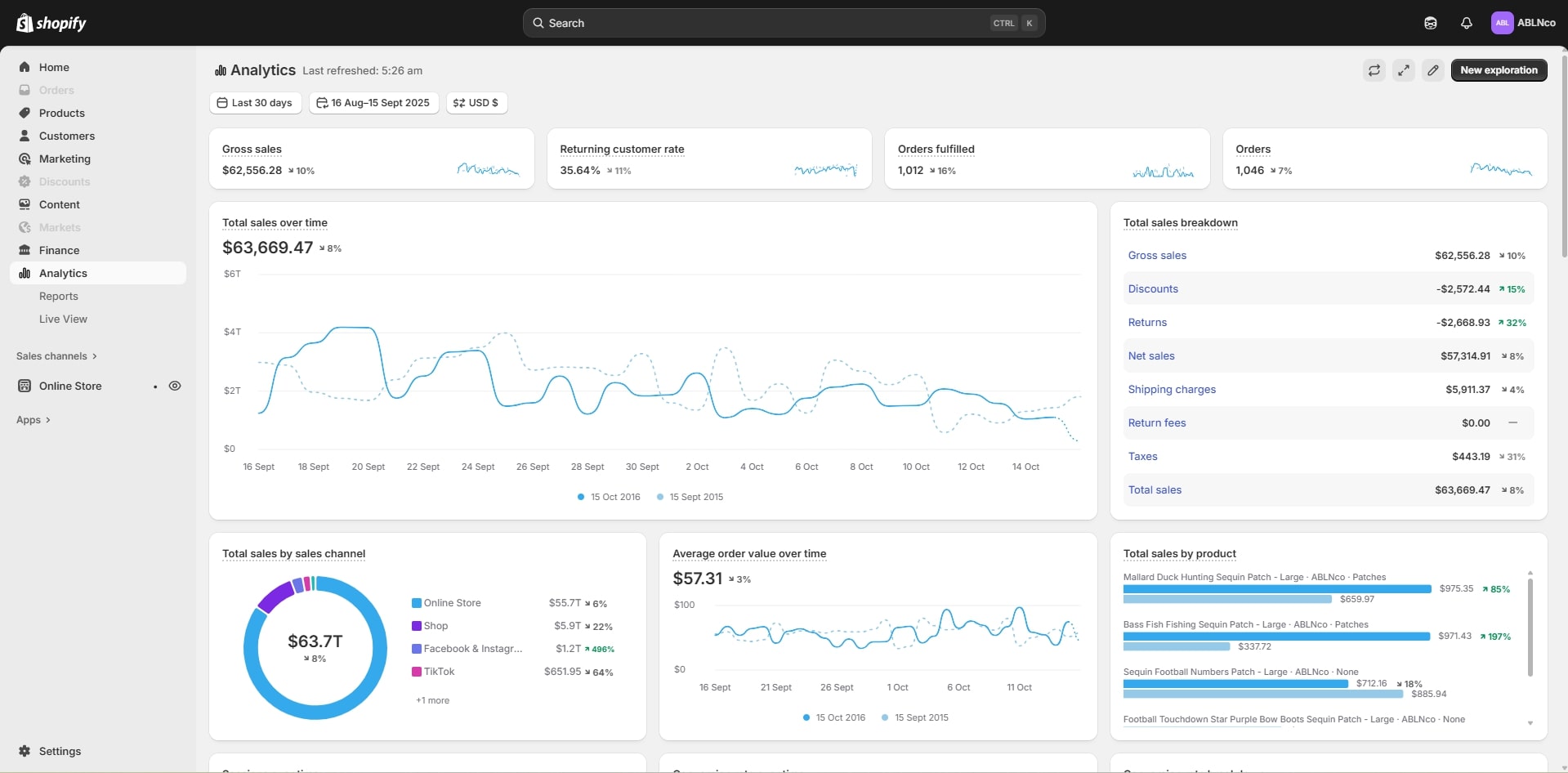
Task: Open the Live View menu item
Action: click(x=63, y=319)
